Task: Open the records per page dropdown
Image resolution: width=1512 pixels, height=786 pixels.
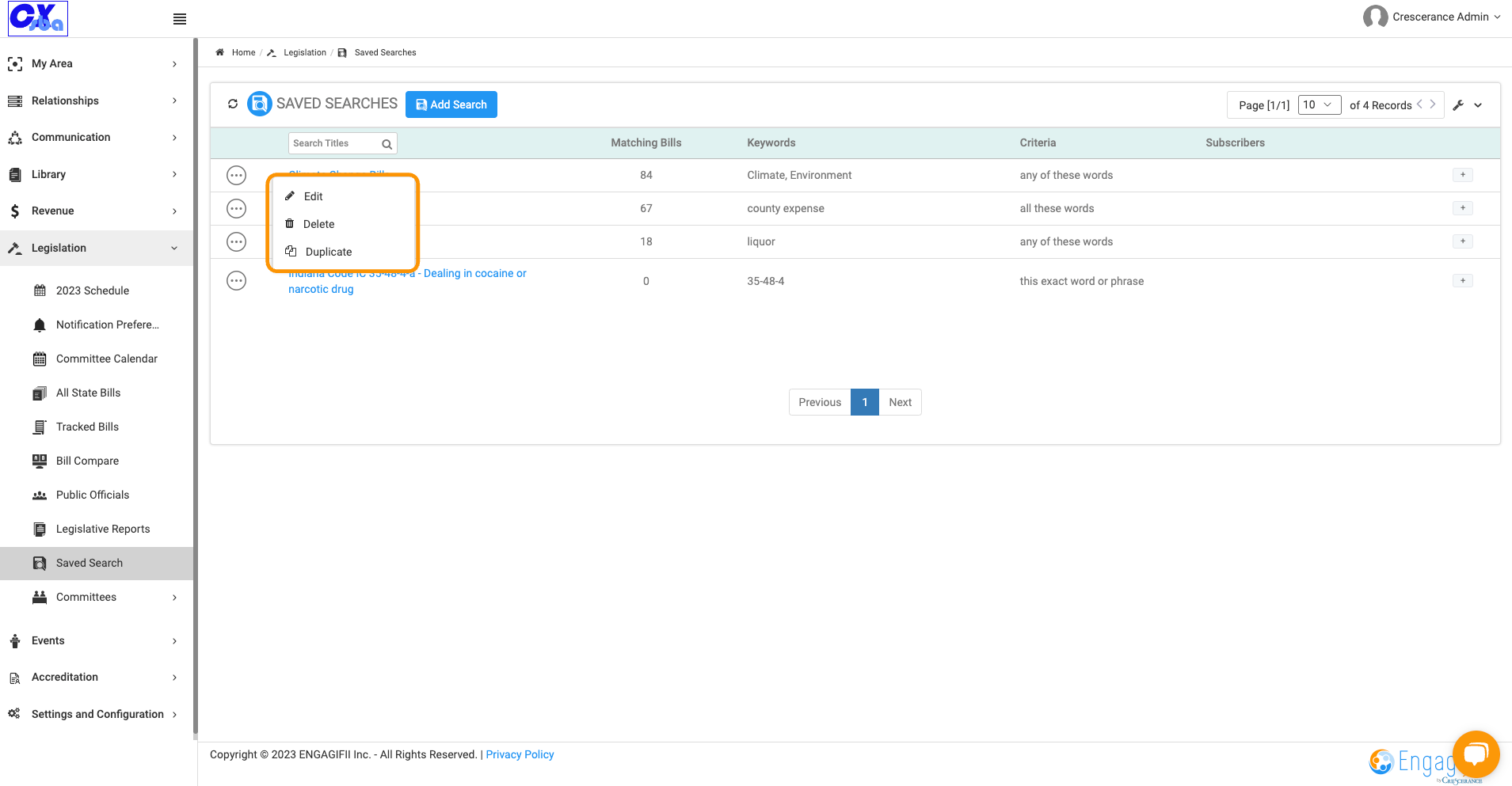Action: point(1320,104)
